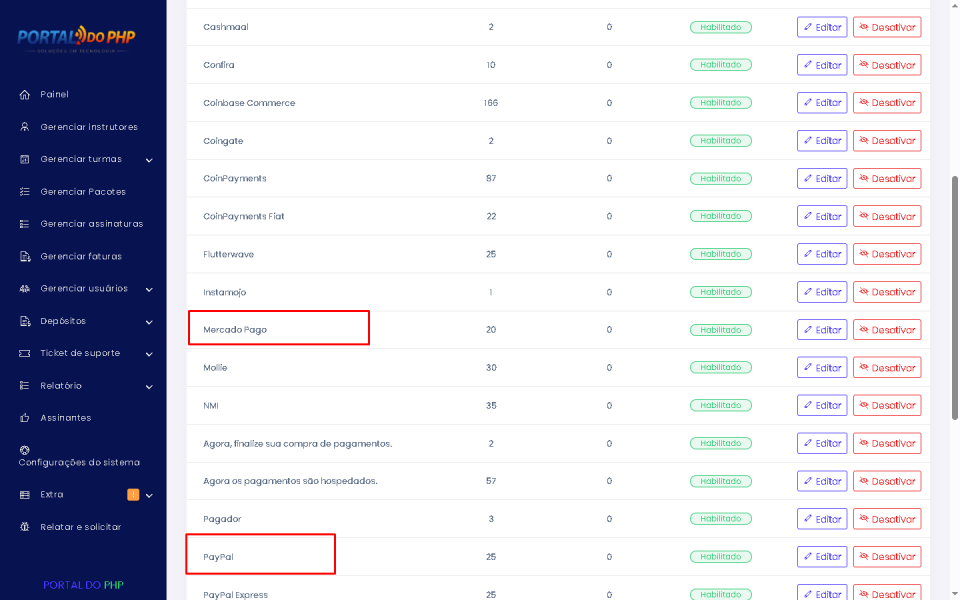Expand the Depósitos chevron
The image size is (960, 600).
(149, 322)
